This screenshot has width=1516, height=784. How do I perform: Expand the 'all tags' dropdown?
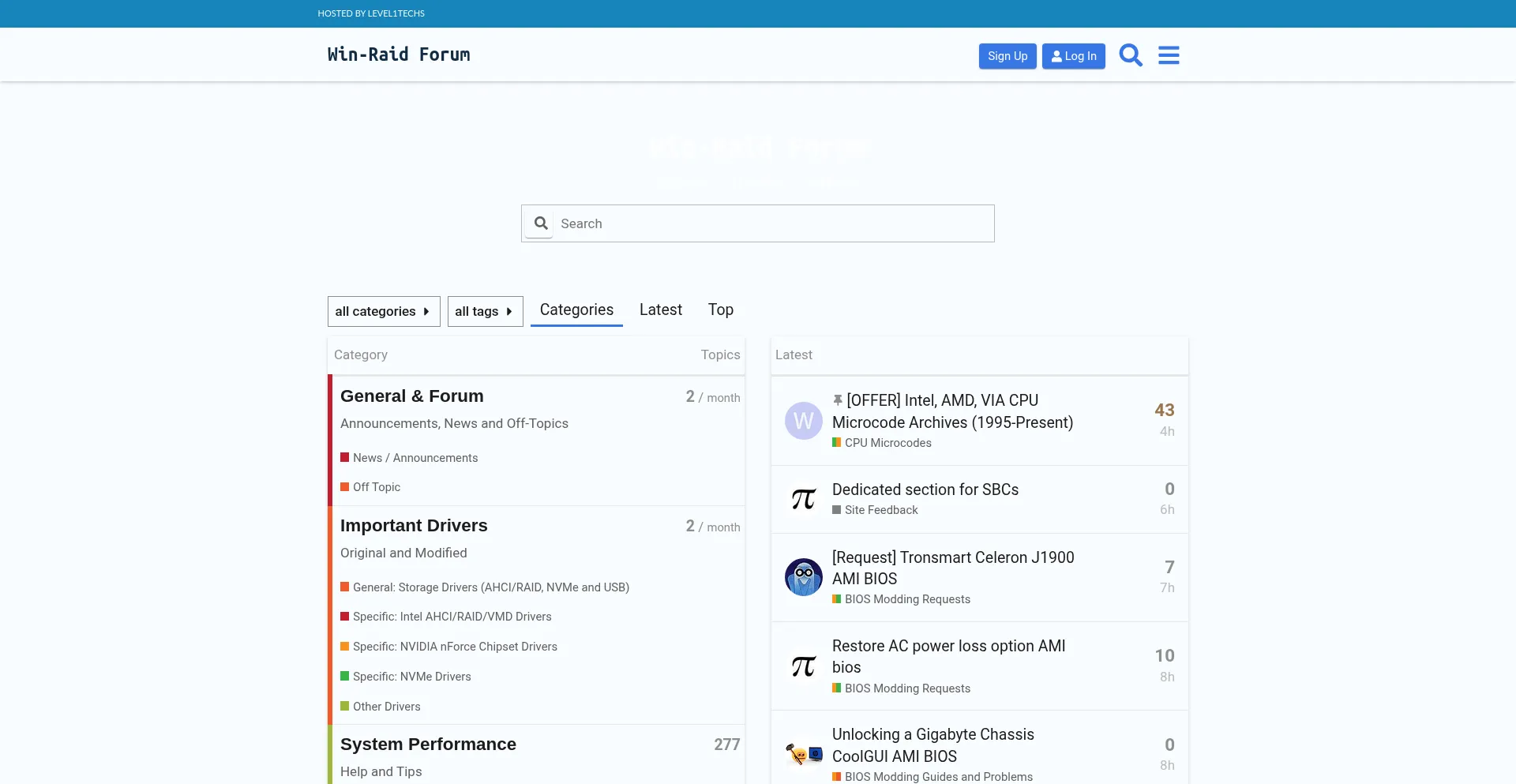click(485, 311)
